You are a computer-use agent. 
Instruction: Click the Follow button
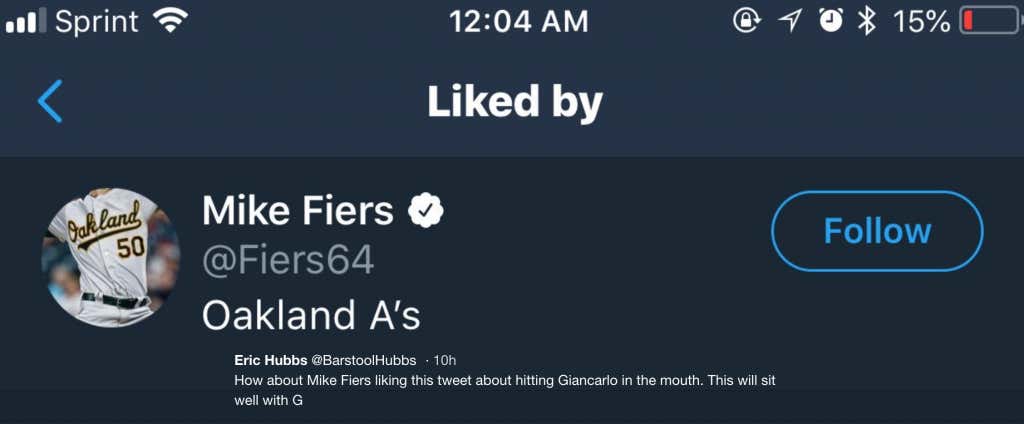tap(877, 231)
